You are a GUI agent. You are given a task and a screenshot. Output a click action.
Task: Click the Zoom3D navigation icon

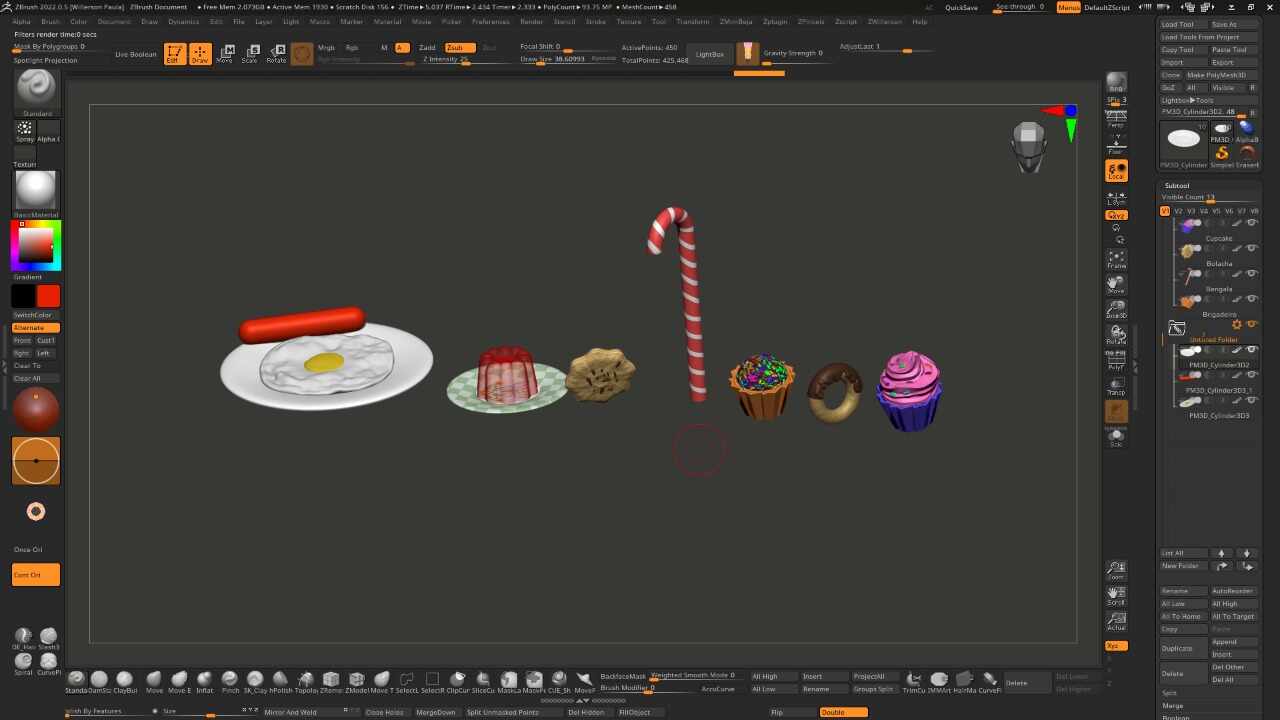click(1116, 309)
